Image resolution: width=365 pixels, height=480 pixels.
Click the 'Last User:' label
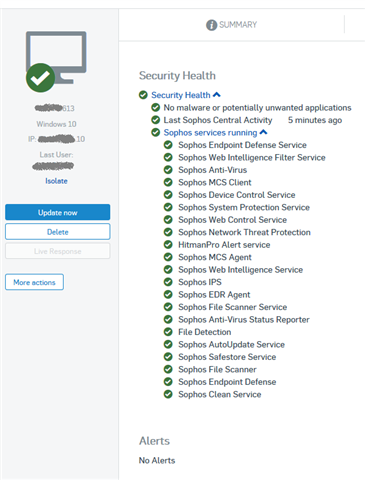click(x=56, y=155)
